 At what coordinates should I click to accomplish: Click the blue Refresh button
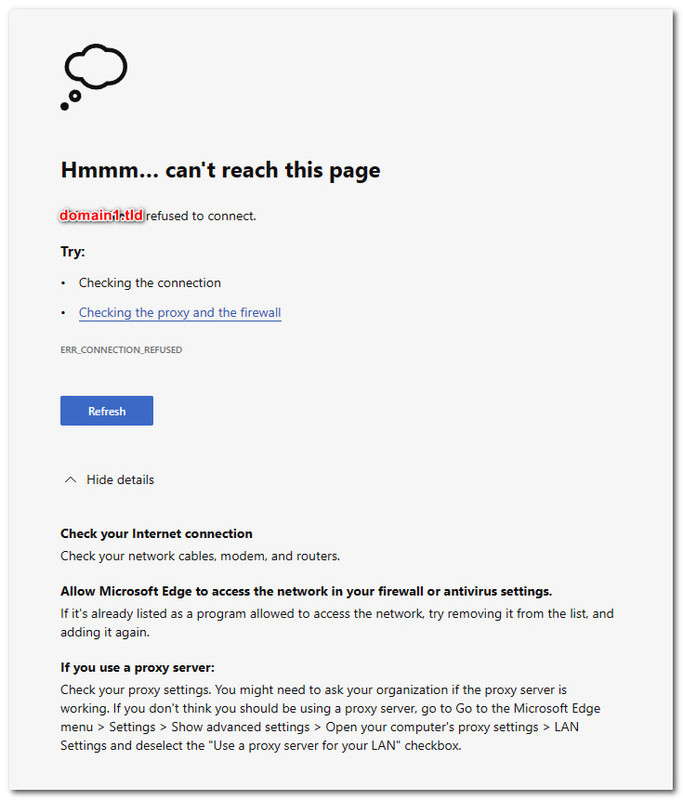click(107, 411)
